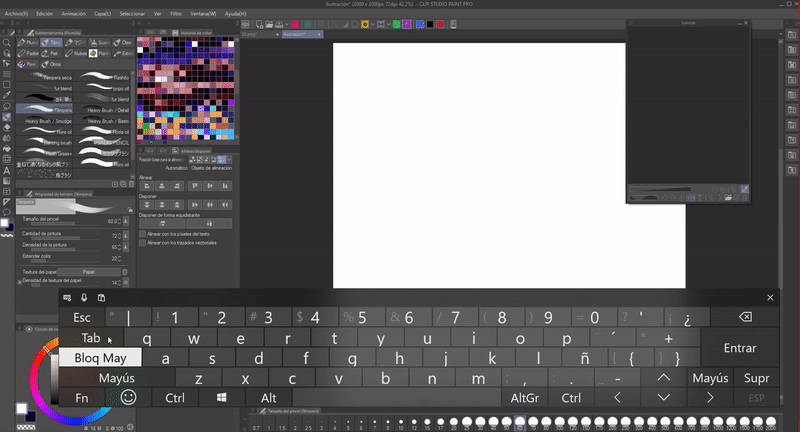Click the microphone icon on keyboard bar
Screen dimensions: 800x432
pos(84,297)
